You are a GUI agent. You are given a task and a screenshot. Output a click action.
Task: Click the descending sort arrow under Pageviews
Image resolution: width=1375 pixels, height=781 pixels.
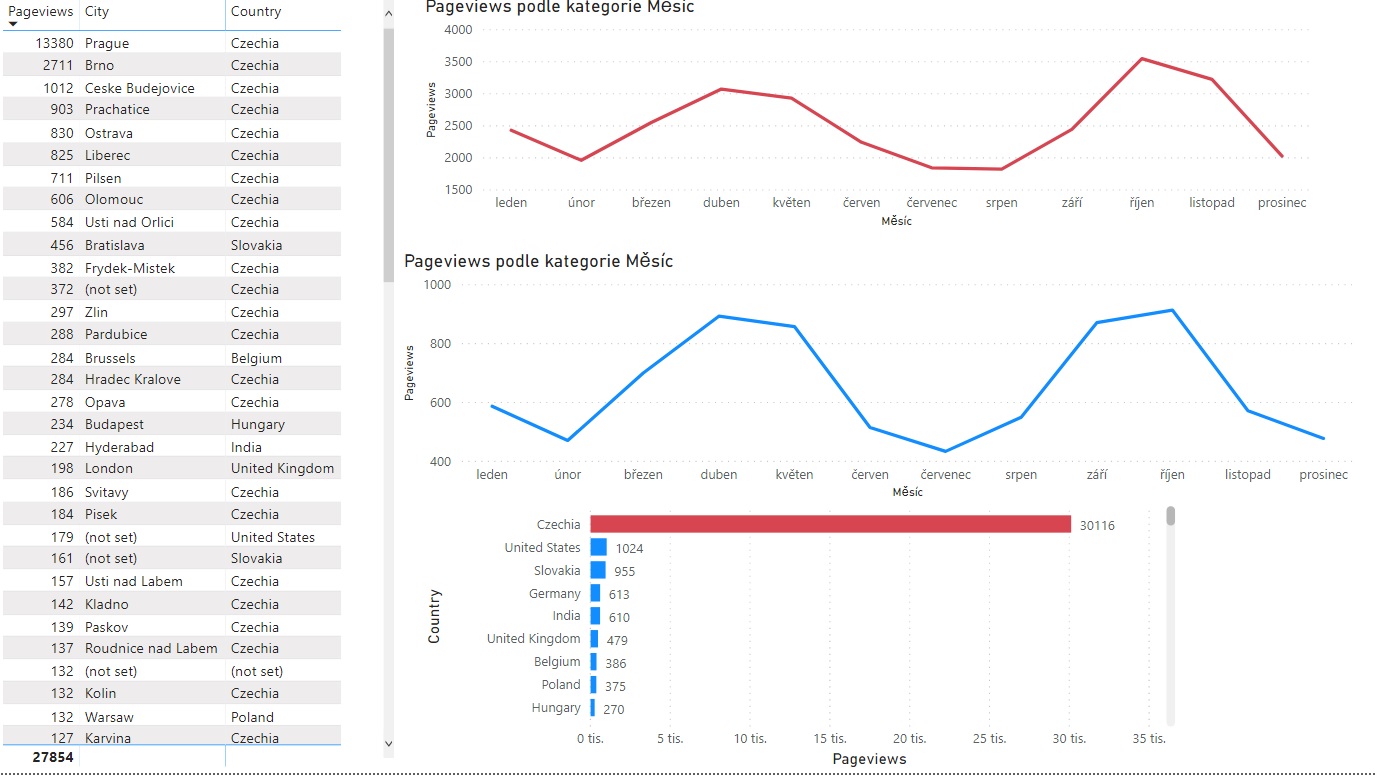pyautogui.click(x=13, y=24)
